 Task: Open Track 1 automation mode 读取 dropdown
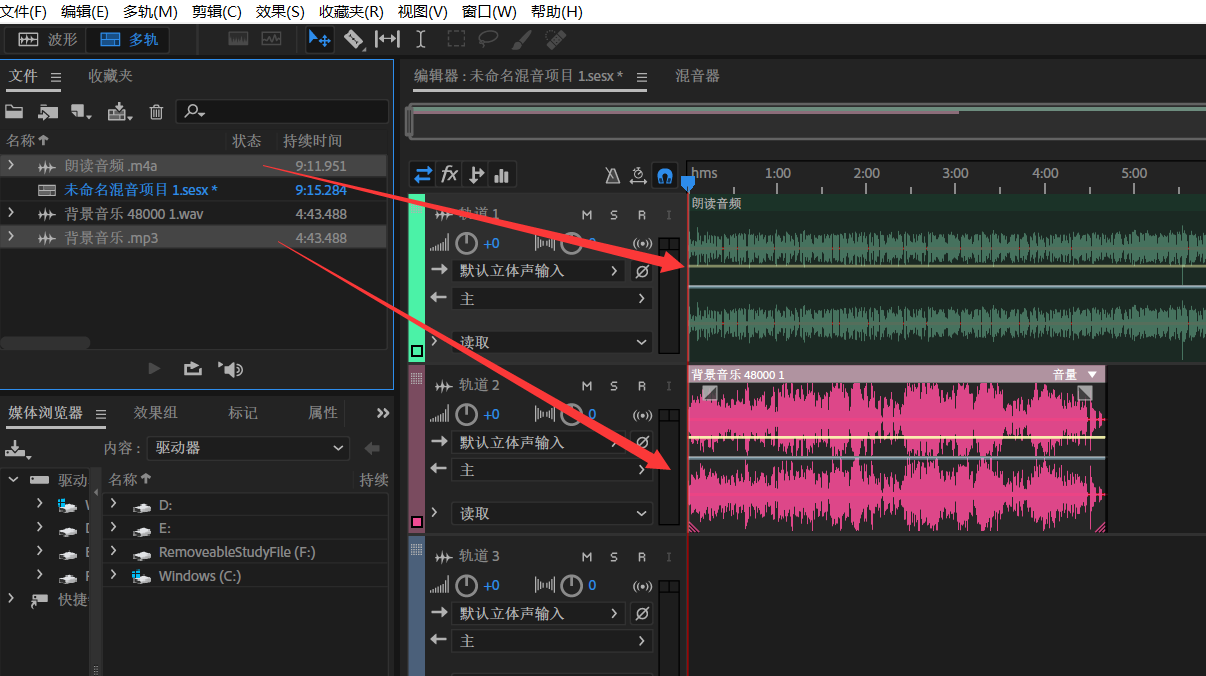click(x=552, y=342)
